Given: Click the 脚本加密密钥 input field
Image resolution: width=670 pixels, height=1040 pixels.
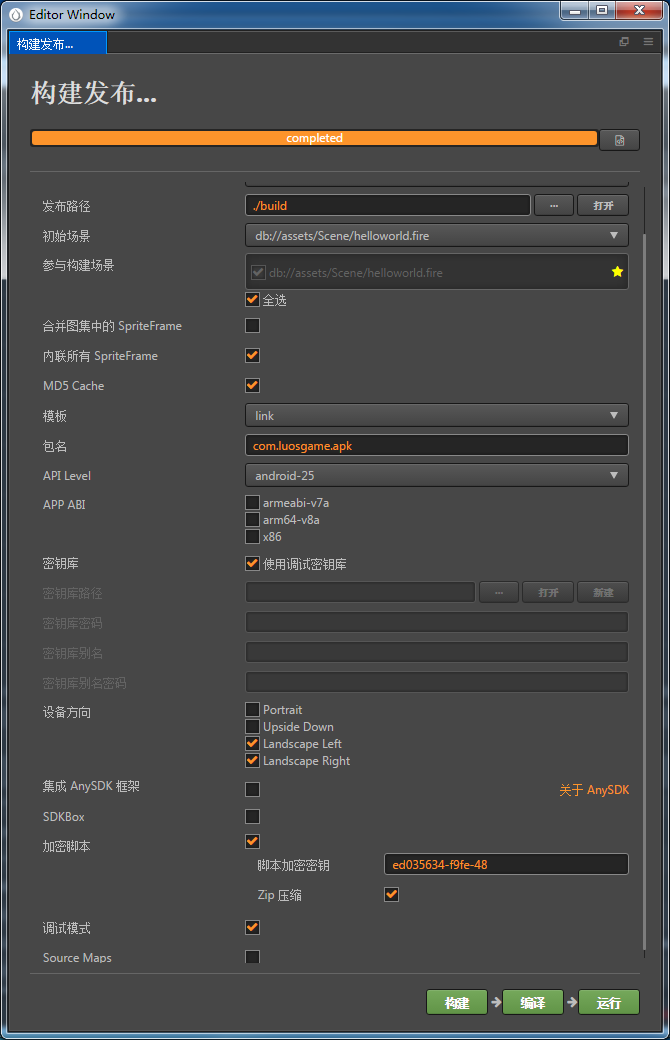Looking at the screenshot, I should (506, 864).
